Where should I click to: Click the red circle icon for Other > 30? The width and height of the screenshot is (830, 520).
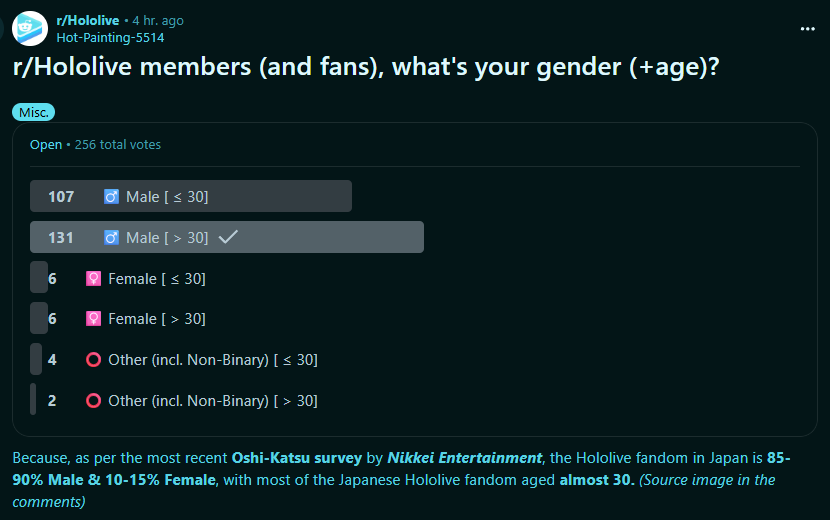(93, 401)
